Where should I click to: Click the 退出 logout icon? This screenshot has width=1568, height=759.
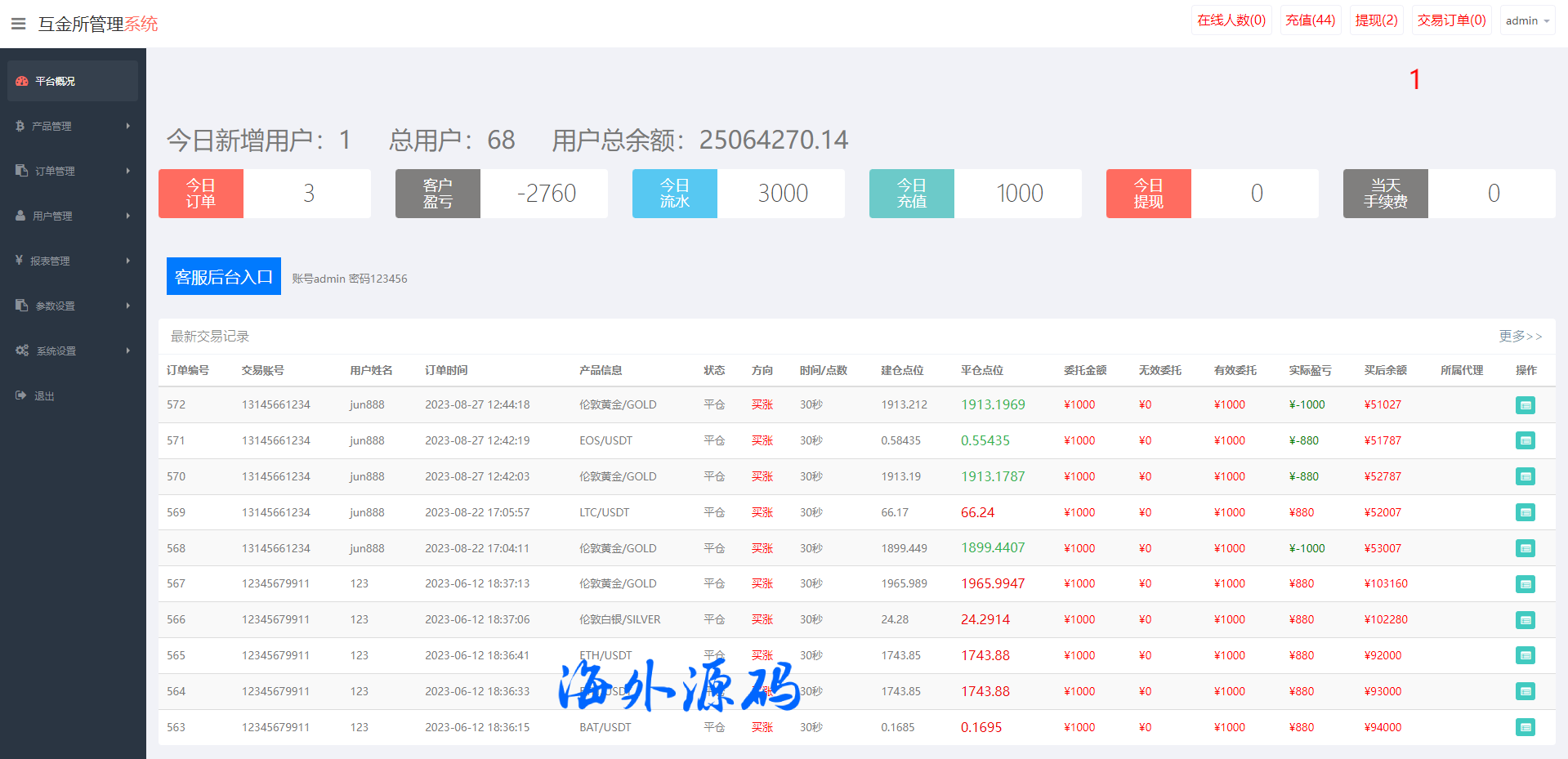[21, 395]
